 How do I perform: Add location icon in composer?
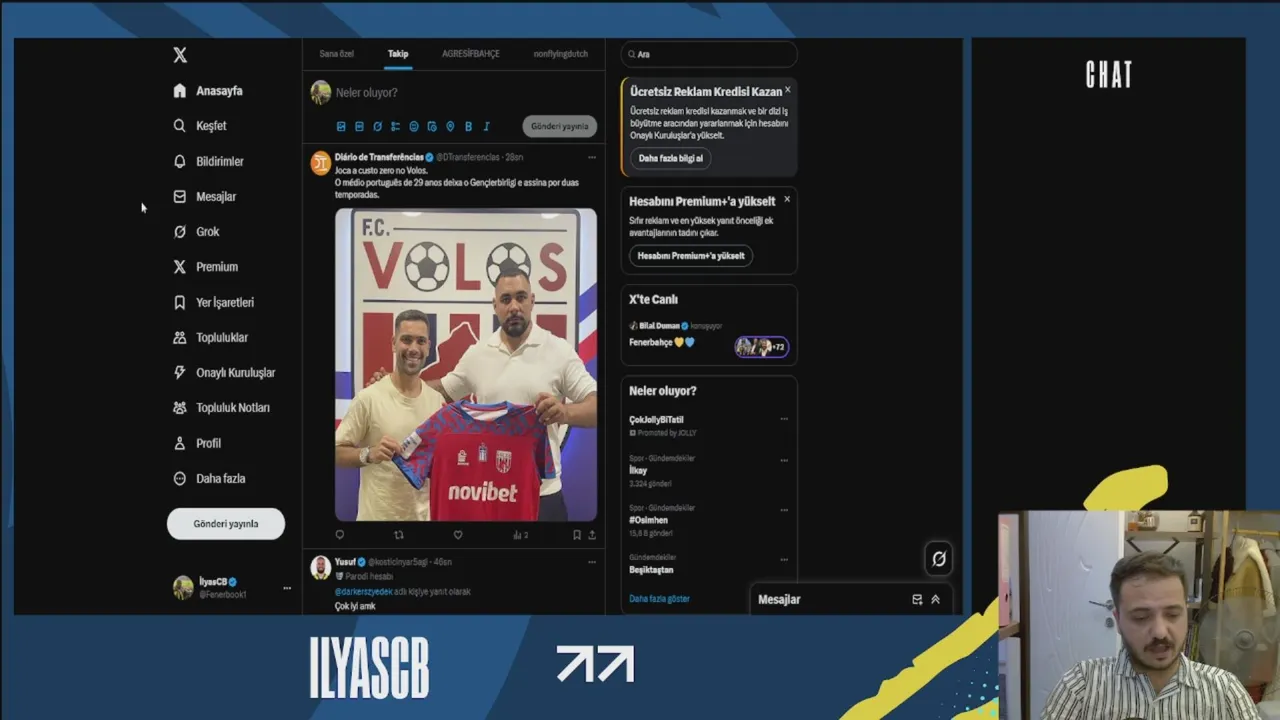pos(450,127)
